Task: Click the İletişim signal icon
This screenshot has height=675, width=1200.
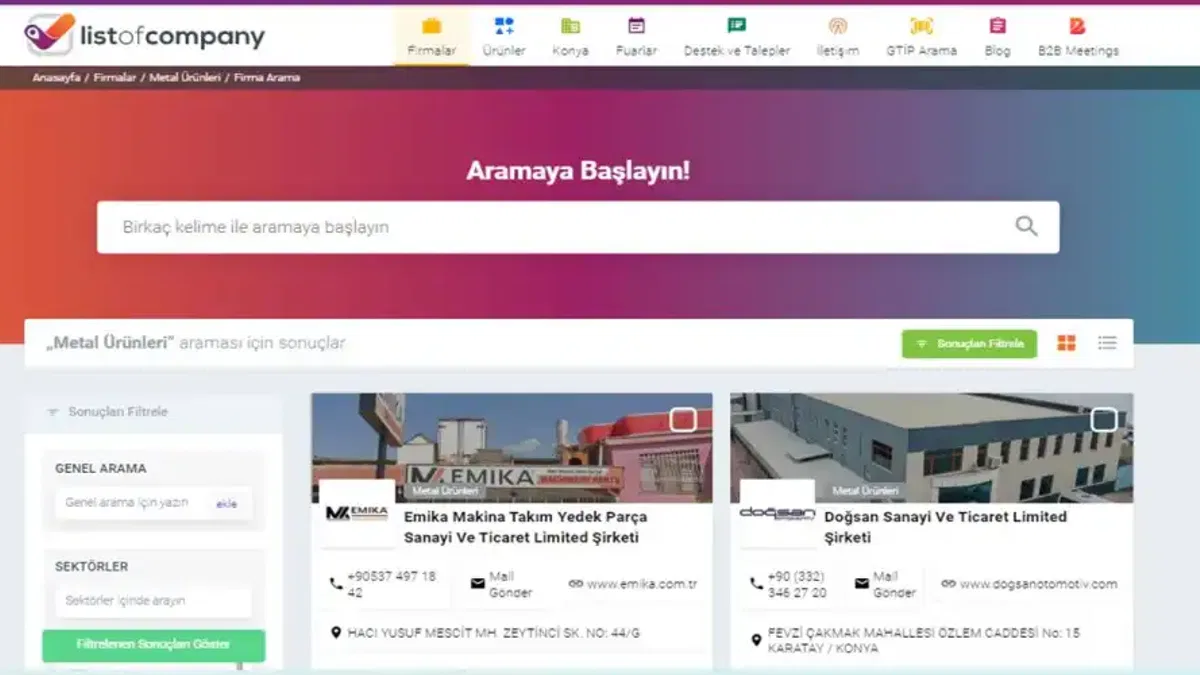Action: (838, 26)
